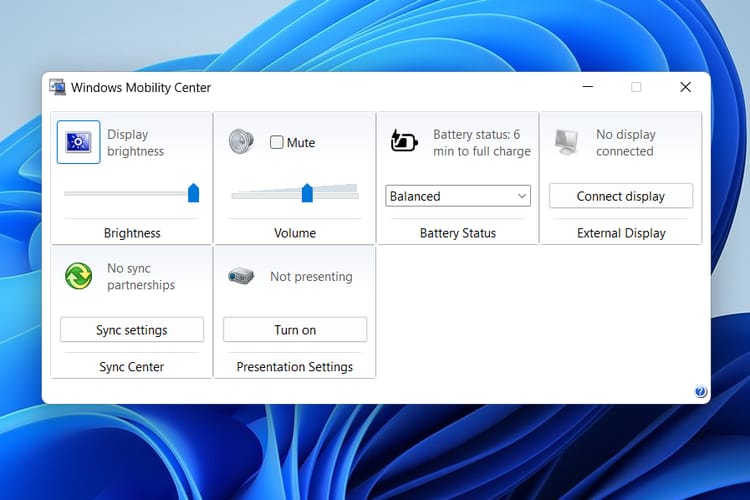Click the 'Windows Mobility Center' window title
Viewport: 750px width, 500px height.
click(x=141, y=88)
